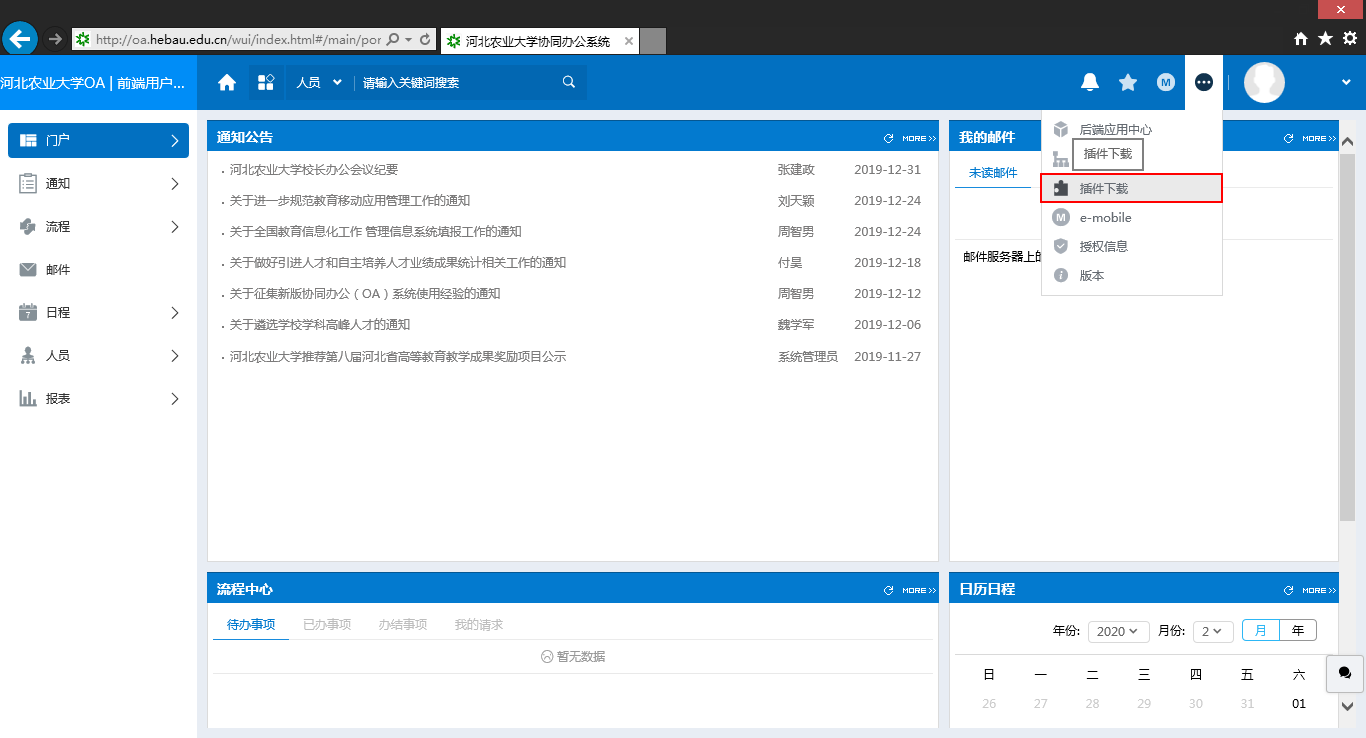1366x738 pixels.
Task: Open favorites star in OA header
Action: pyautogui.click(x=1128, y=82)
